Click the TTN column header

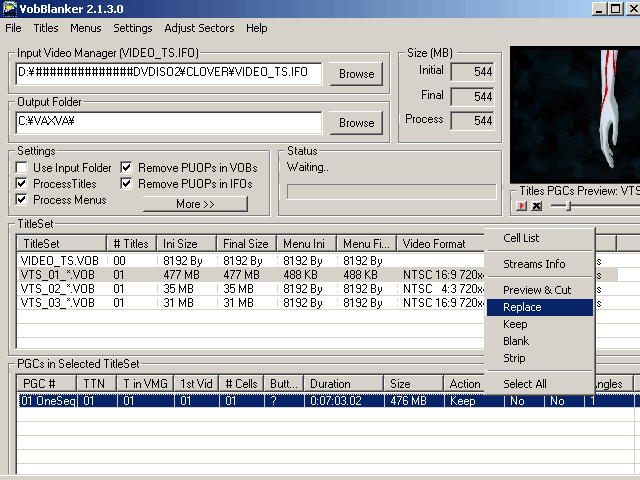coord(97,384)
